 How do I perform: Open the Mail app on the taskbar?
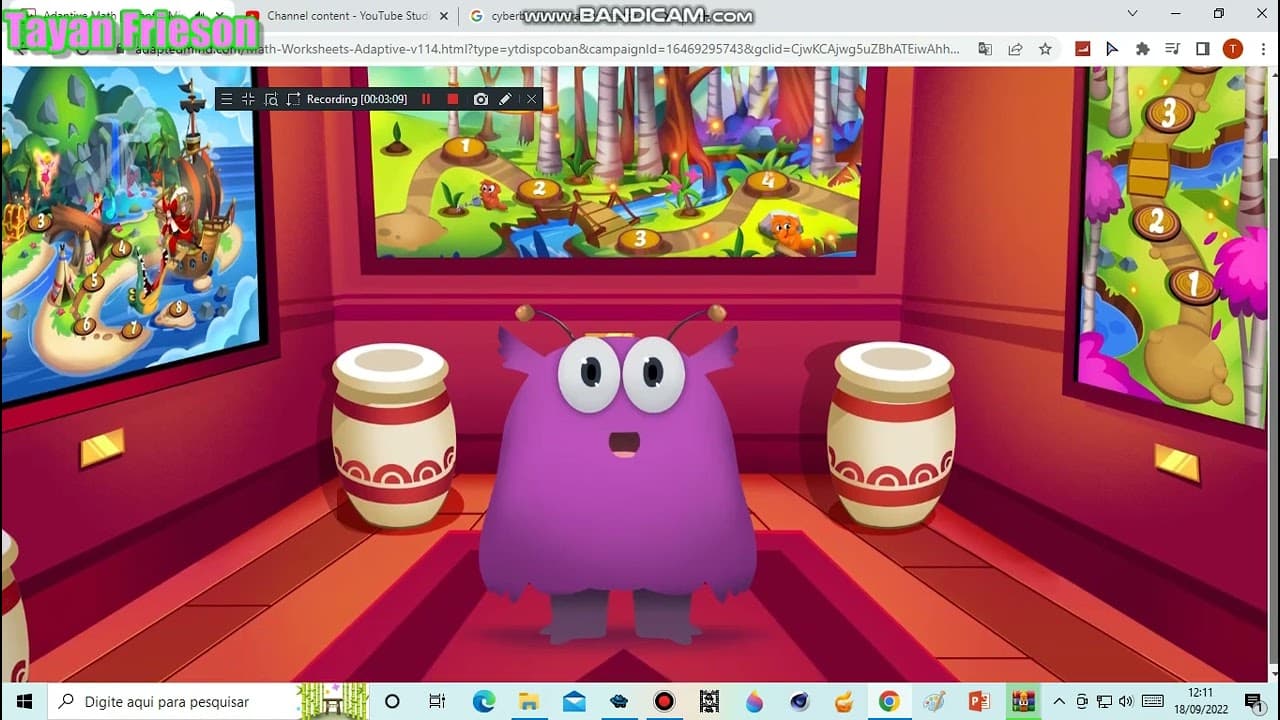point(574,701)
